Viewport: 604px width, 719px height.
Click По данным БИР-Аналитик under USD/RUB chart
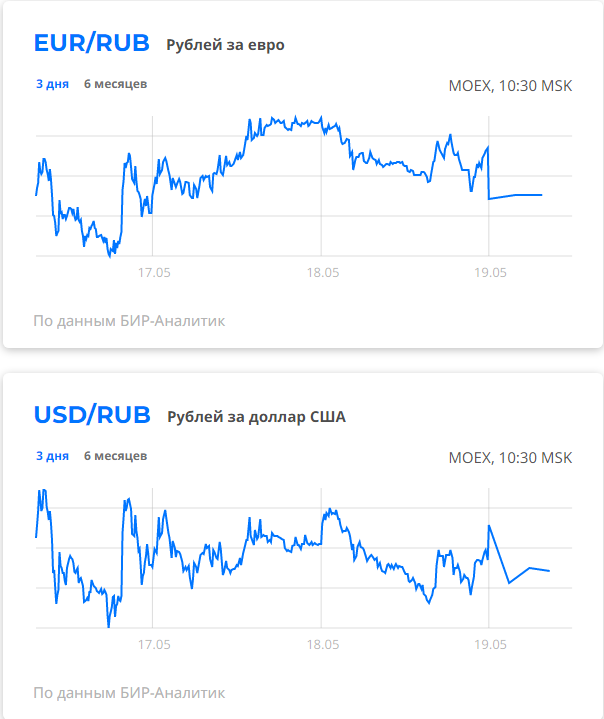pos(129,693)
